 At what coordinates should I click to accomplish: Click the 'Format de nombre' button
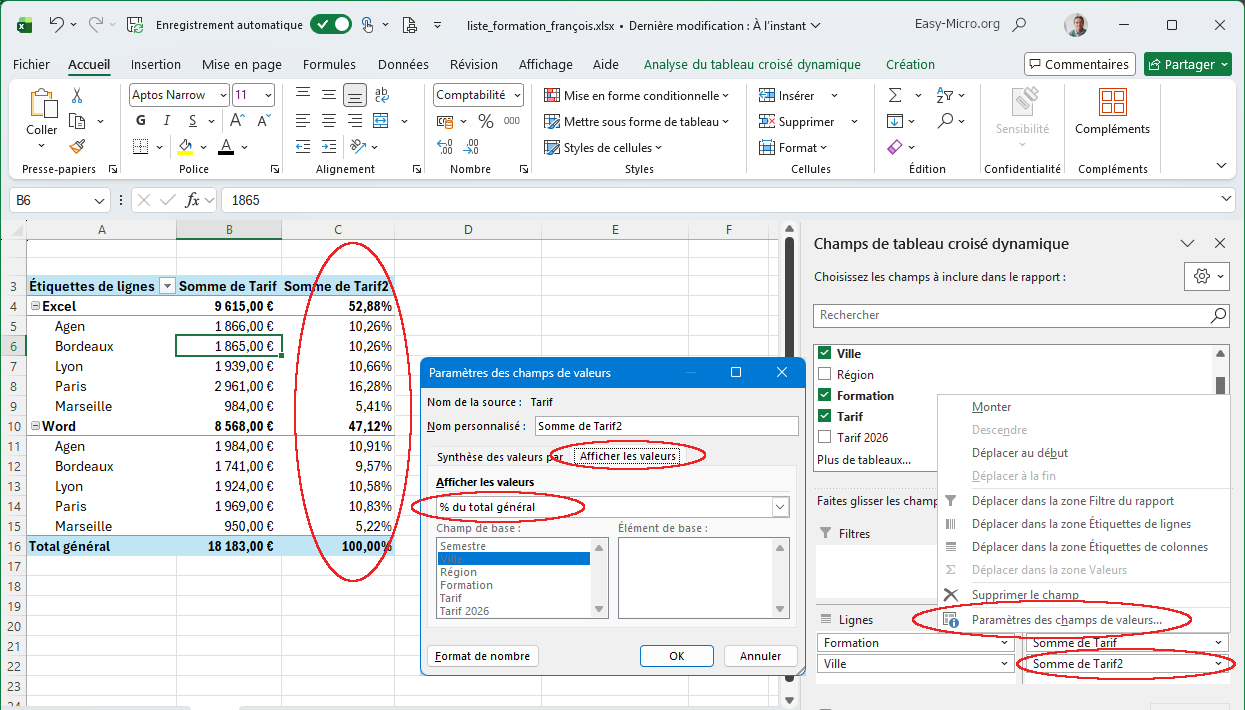483,656
